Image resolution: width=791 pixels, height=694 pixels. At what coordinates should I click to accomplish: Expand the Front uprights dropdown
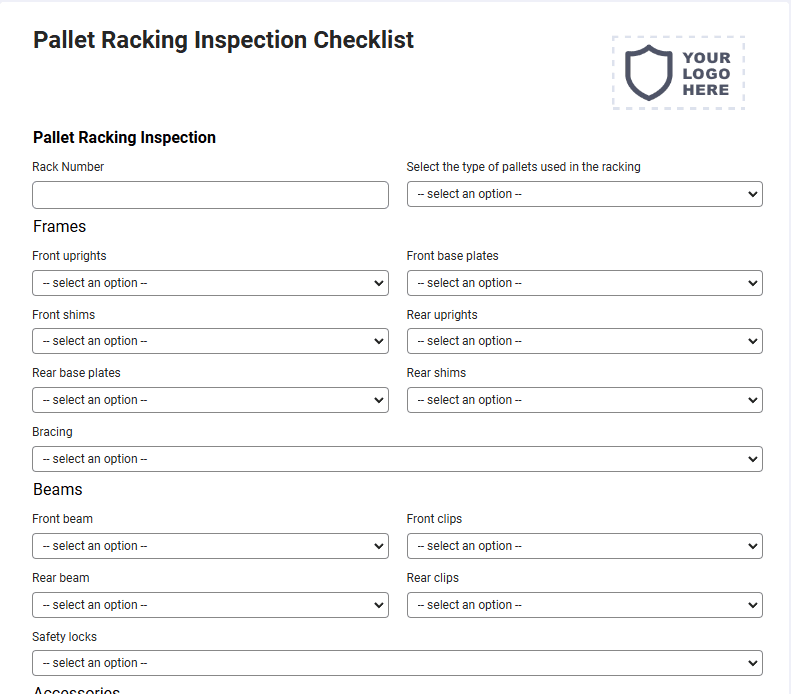pos(210,283)
